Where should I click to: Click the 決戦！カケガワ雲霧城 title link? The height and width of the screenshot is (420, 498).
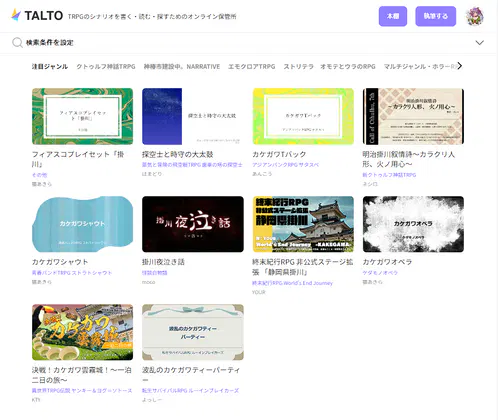pyautogui.click(x=82, y=375)
